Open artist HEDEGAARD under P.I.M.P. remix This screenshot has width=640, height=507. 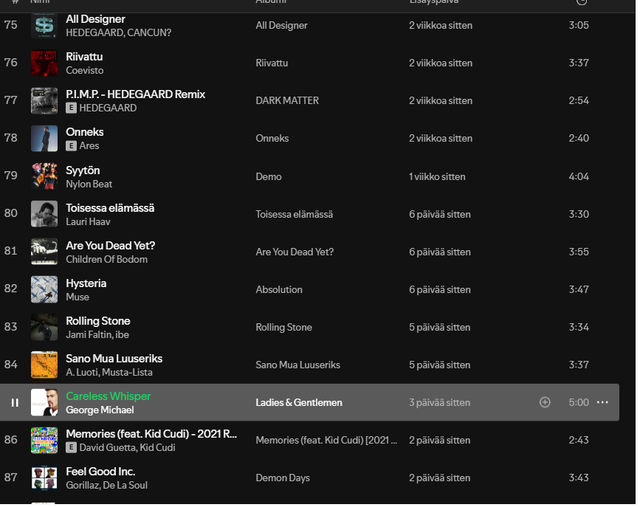(x=108, y=108)
